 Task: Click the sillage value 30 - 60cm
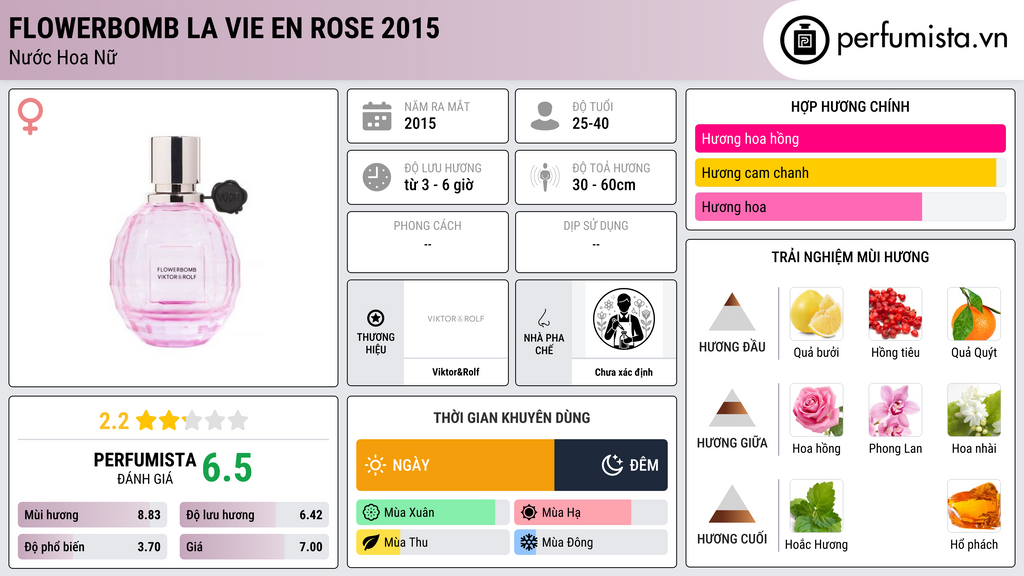click(x=603, y=185)
